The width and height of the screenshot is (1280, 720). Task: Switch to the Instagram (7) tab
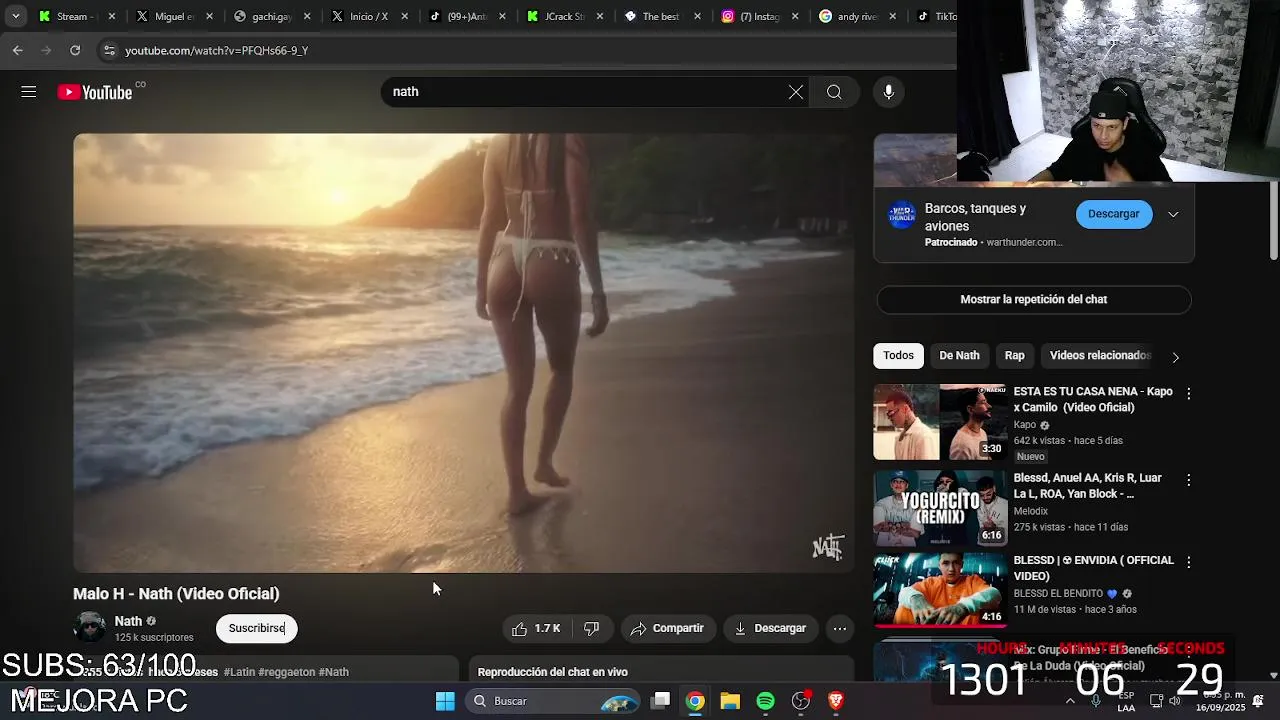click(758, 16)
